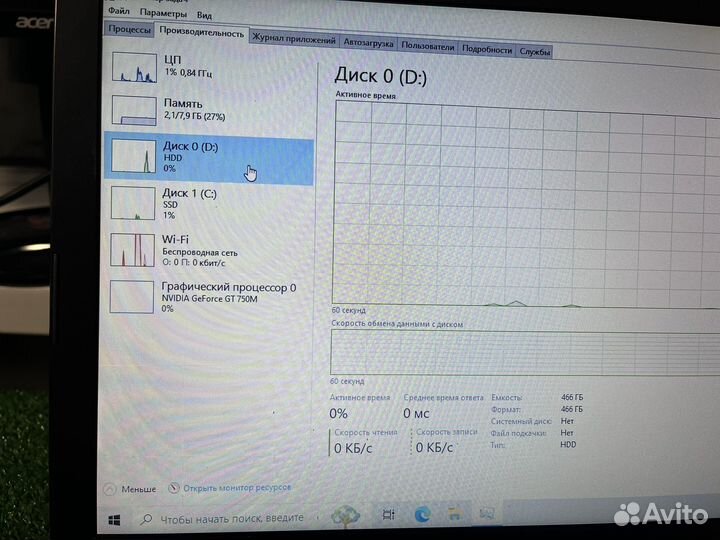Click the Открыть монитор ресурсов link
Image resolution: width=720 pixels, height=540 pixels.
[237, 488]
